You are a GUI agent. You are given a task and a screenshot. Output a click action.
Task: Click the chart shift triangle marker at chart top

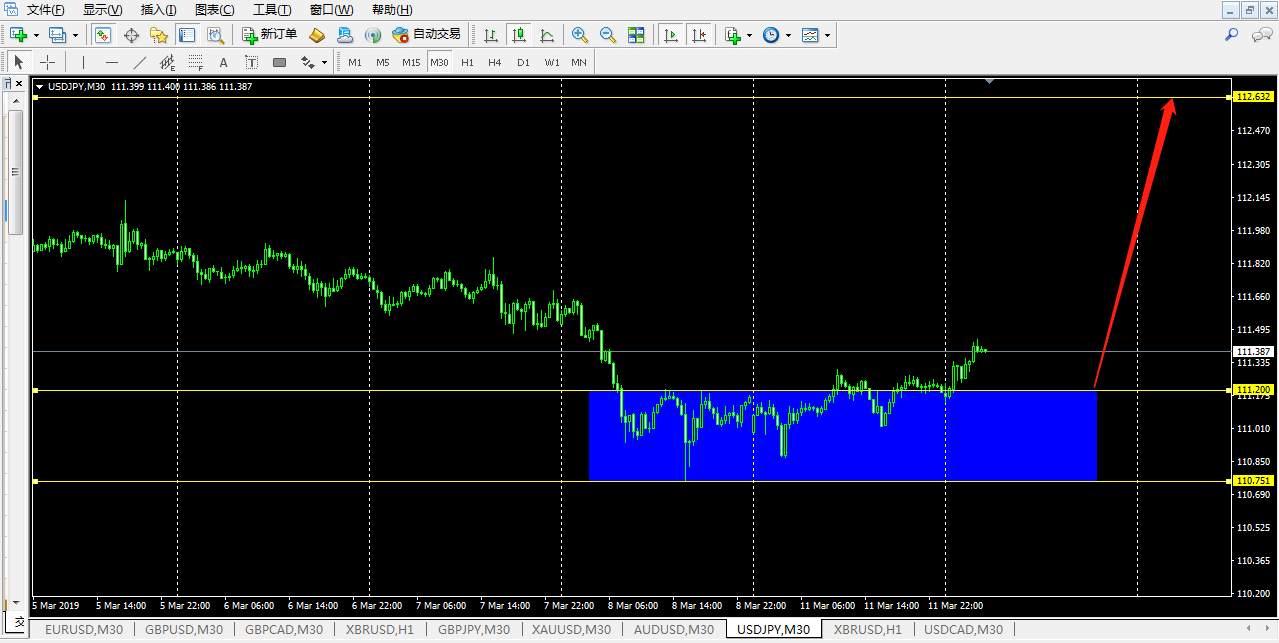click(988, 81)
